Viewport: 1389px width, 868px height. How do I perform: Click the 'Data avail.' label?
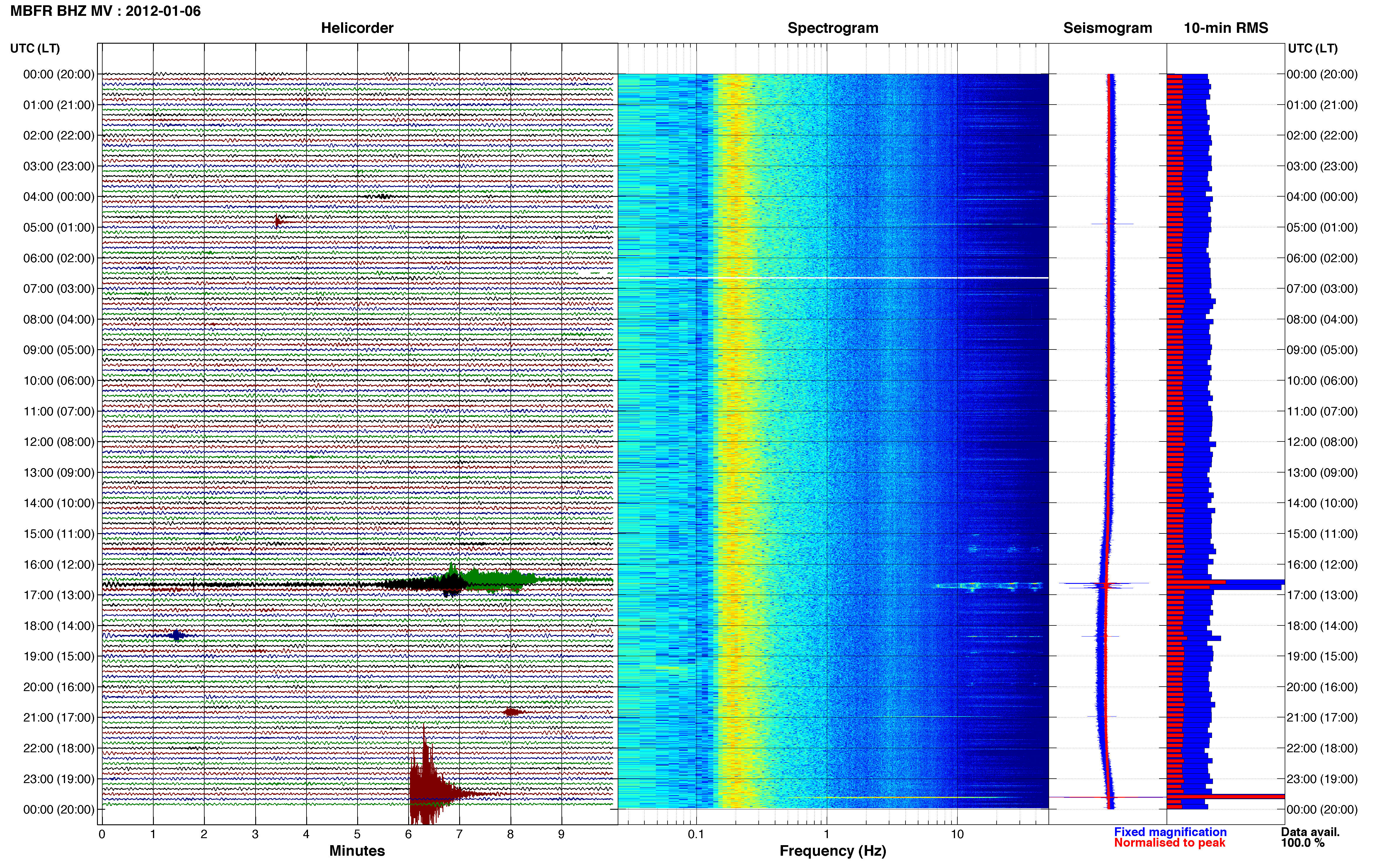point(1310,832)
